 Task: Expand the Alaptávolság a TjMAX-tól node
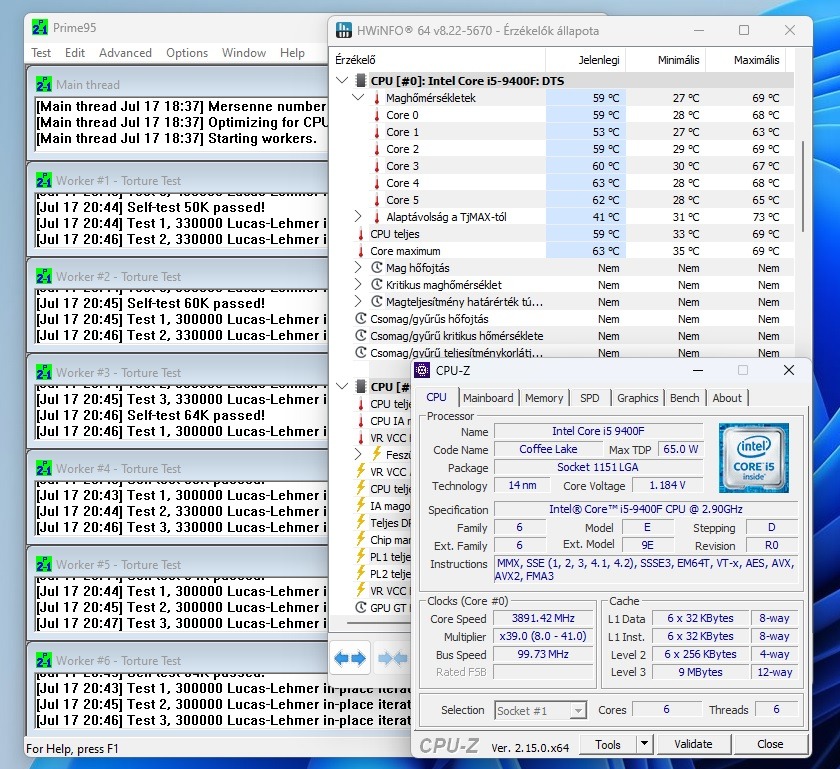pos(358,217)
